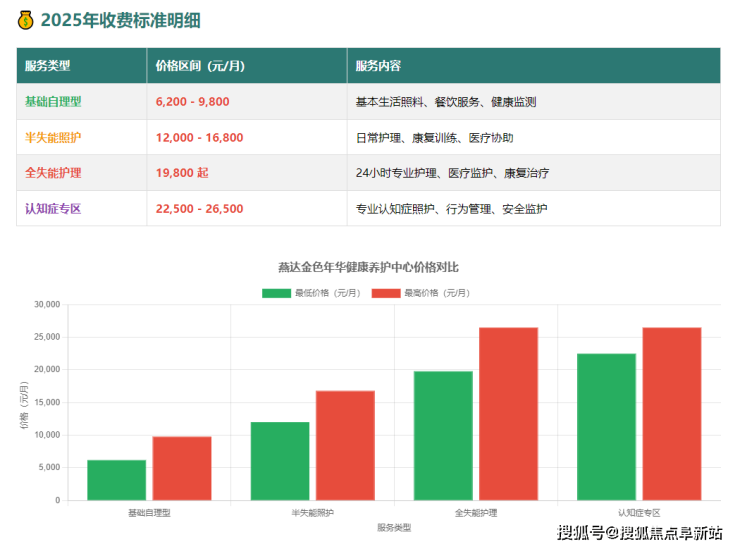The height and width of the screenshot is (549, 740).
Task: Select the 服务类型 column header
Action: [x=47, y=66]
